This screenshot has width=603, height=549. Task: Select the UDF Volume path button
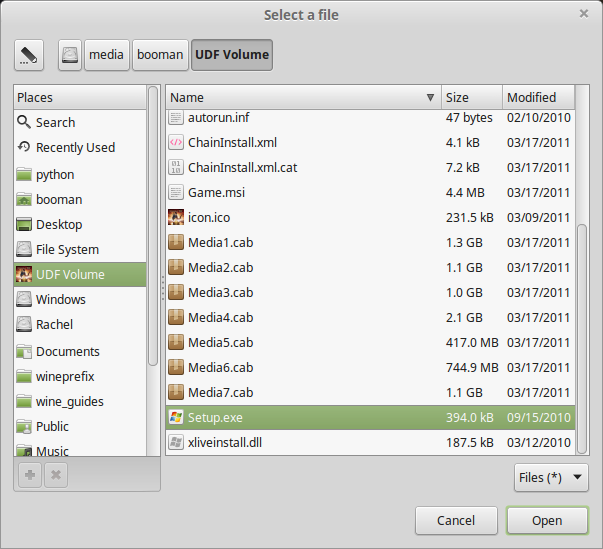(232, 55)
